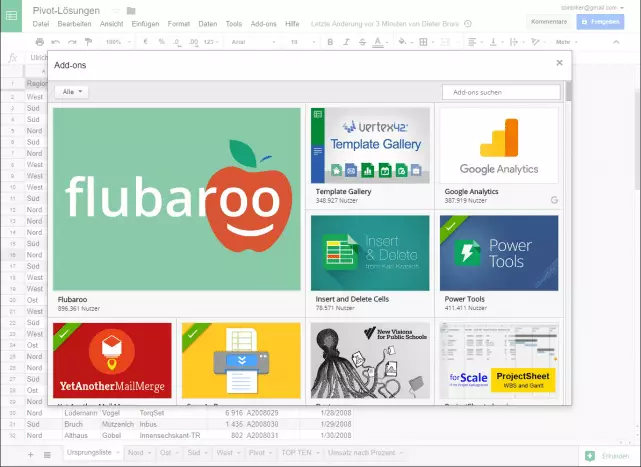The width and height of the screenshot is (641, 467).
Task: Toggle bold formatting in the toolbar
Action: tap(329, 42)
